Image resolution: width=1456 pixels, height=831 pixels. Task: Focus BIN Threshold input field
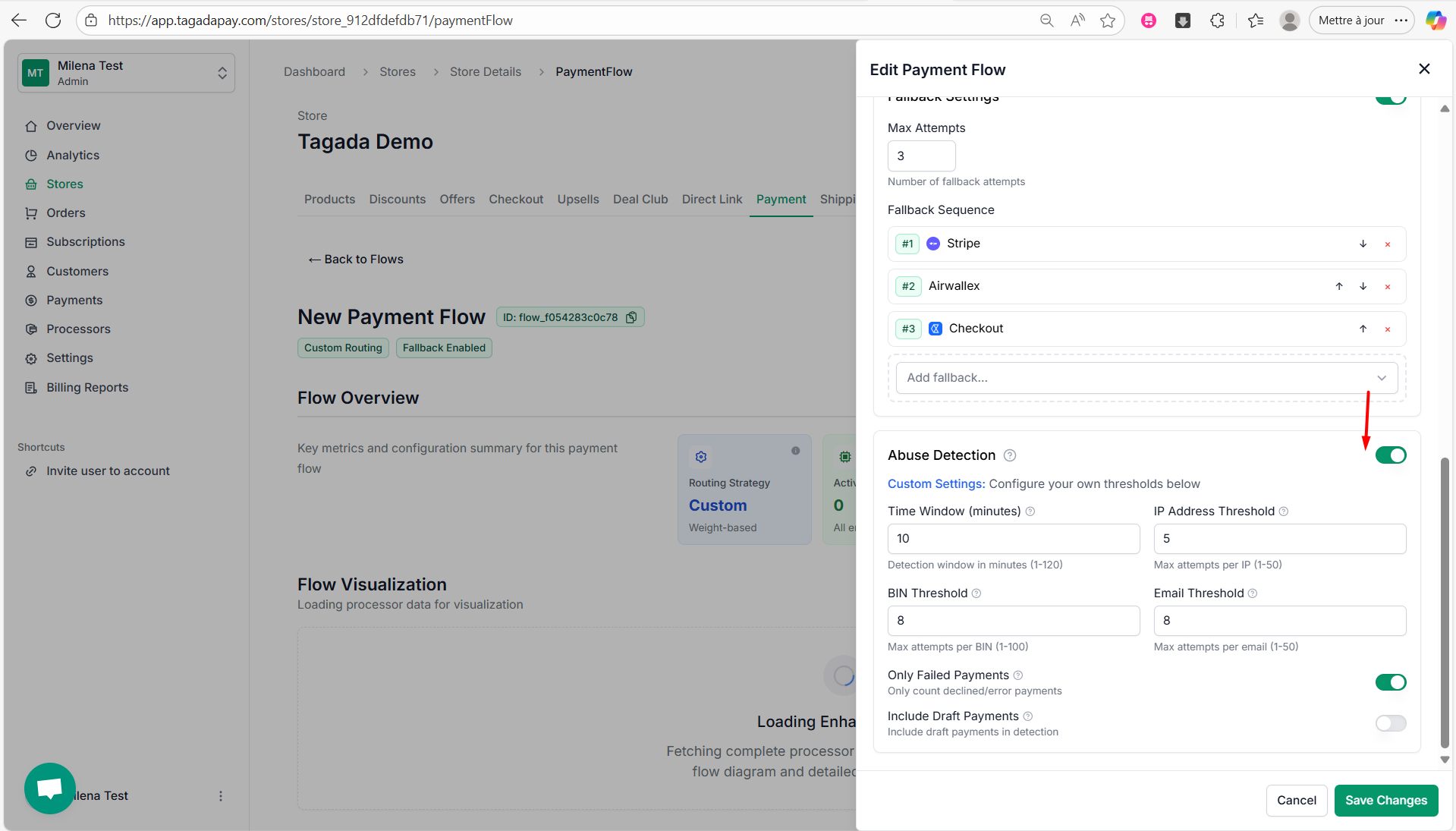pyautogui.click(x=1013, y=621)
